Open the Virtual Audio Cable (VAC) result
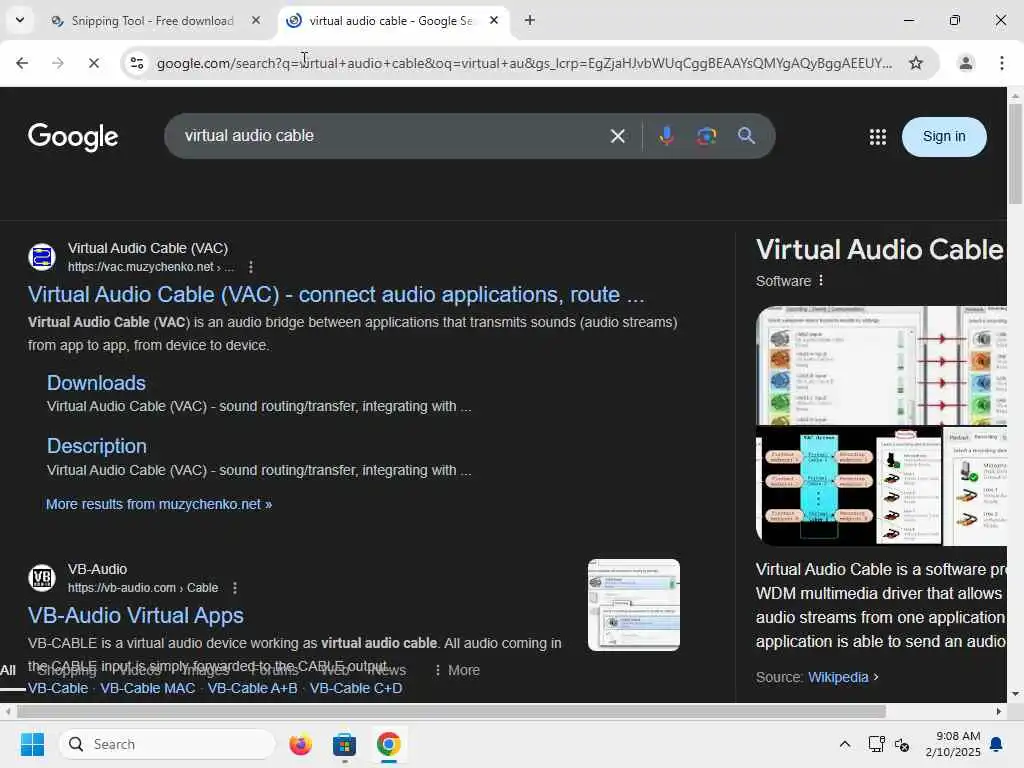Viewport: 1024px width, 768px height. tap(336, 295)
